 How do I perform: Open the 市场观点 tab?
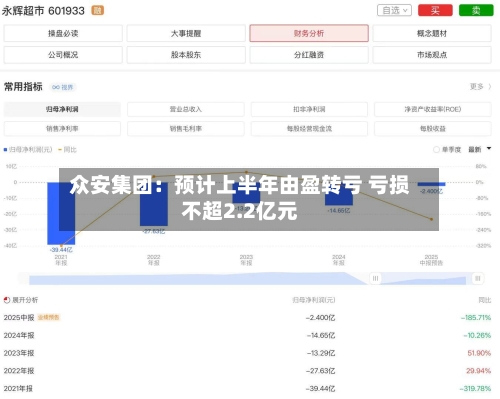pos(432,55)
